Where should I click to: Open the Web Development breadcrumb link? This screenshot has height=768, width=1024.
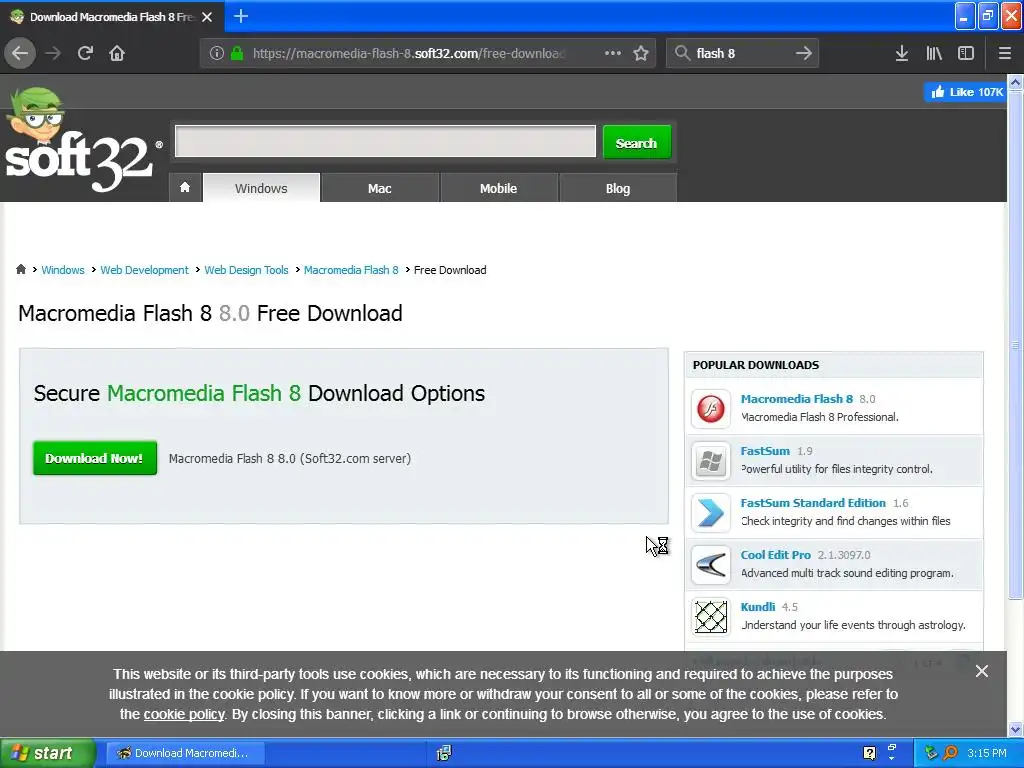[144, 270]
